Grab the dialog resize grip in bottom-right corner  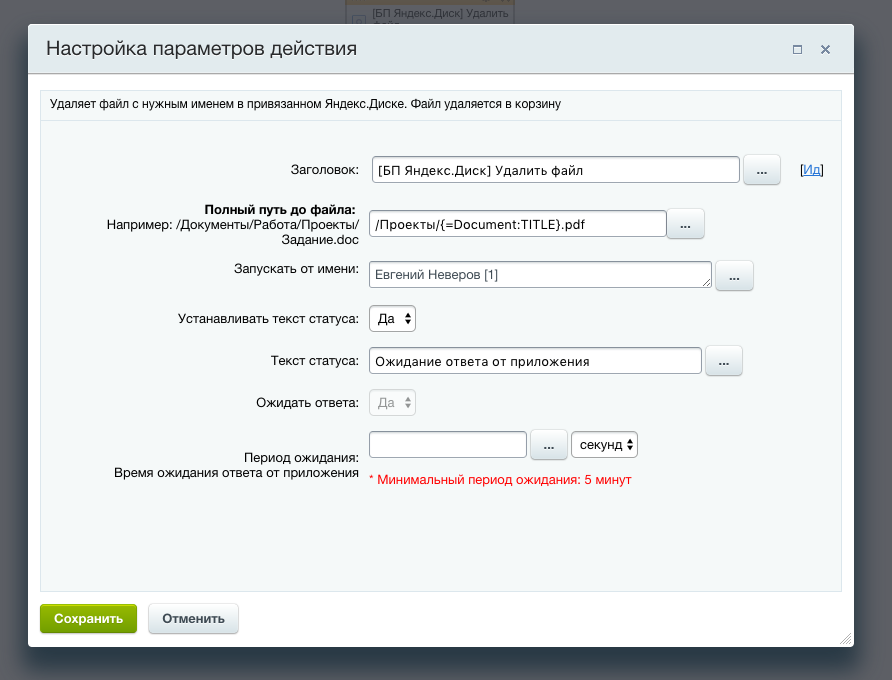[845, 638]
